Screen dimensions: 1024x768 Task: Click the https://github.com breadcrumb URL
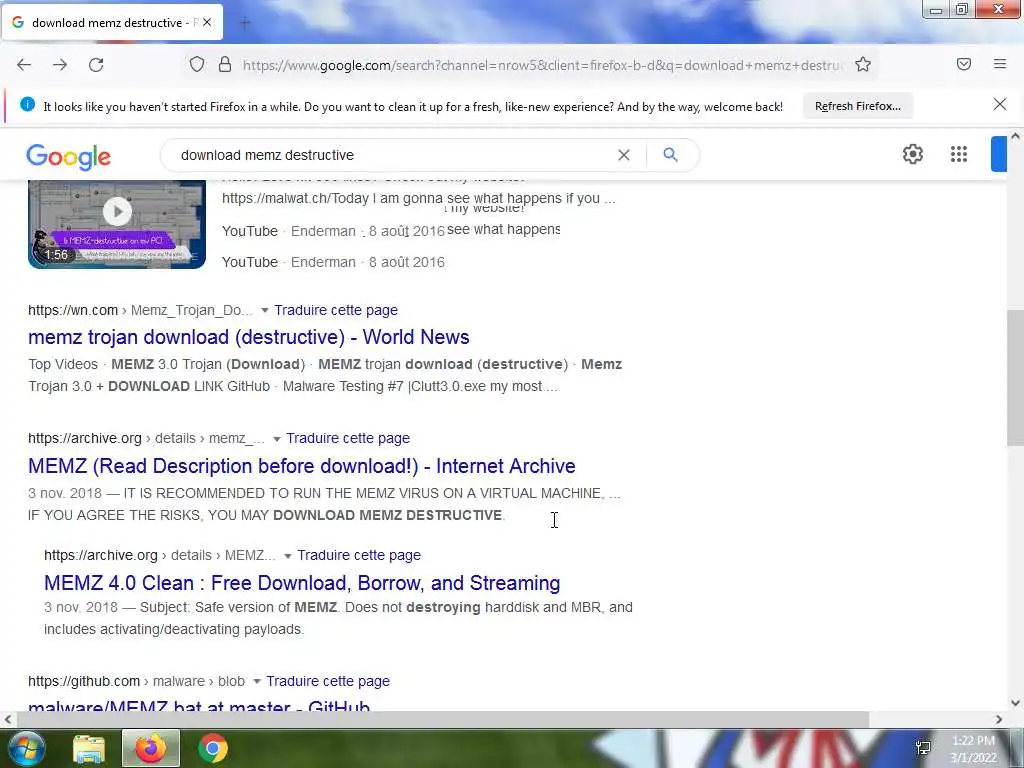(x=84, y=681)
